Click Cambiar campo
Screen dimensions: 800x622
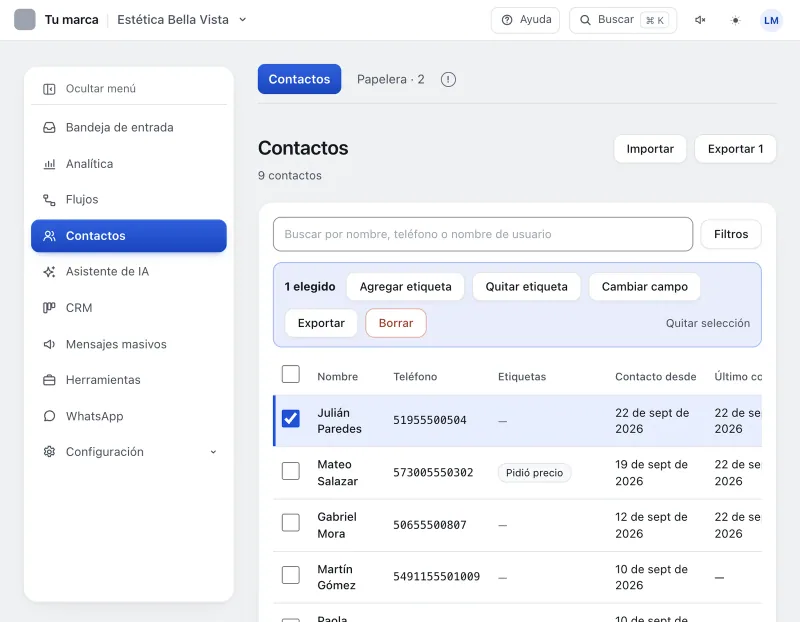tap(644, 287)
